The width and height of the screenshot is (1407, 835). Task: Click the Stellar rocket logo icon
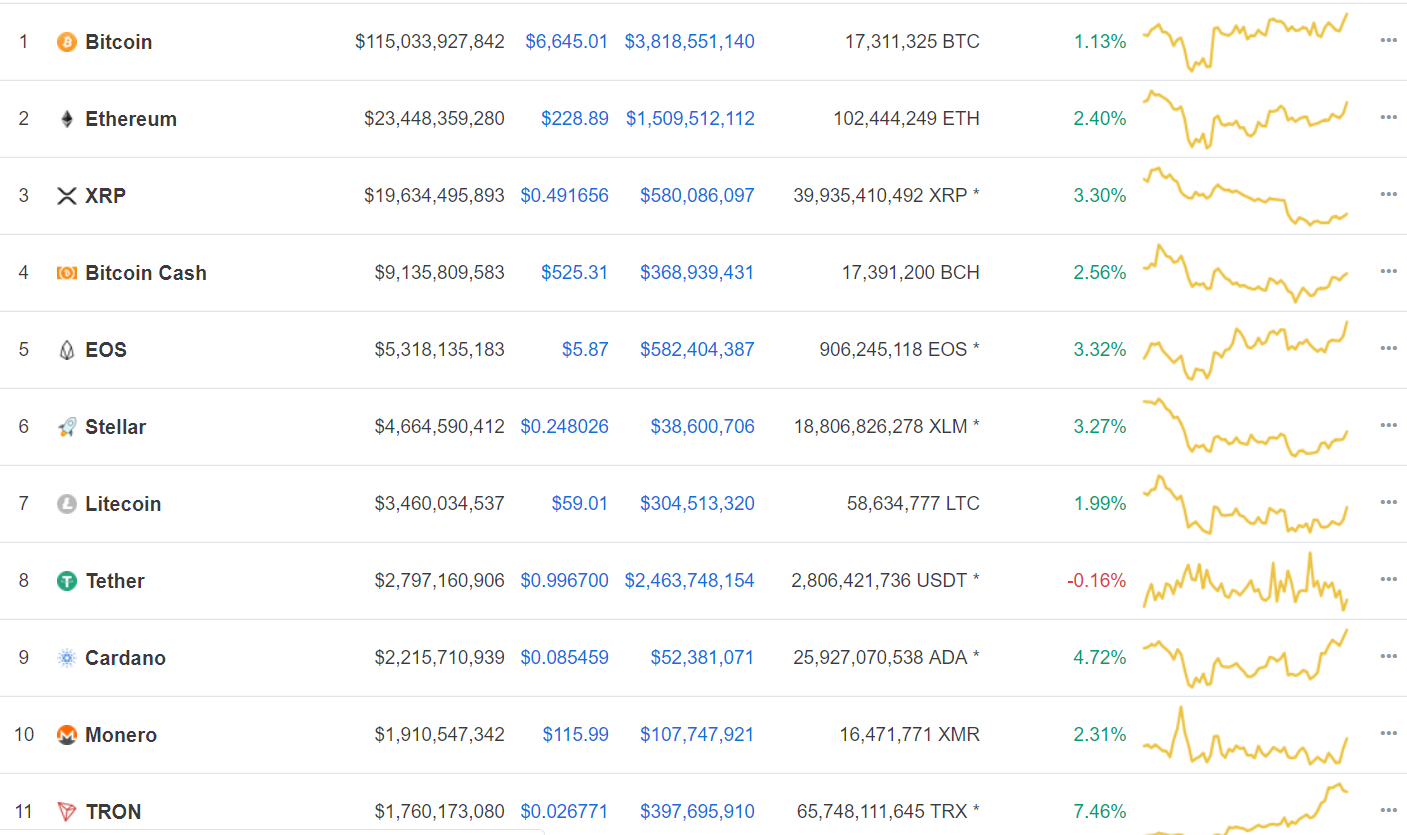click(x=67, y=427)
